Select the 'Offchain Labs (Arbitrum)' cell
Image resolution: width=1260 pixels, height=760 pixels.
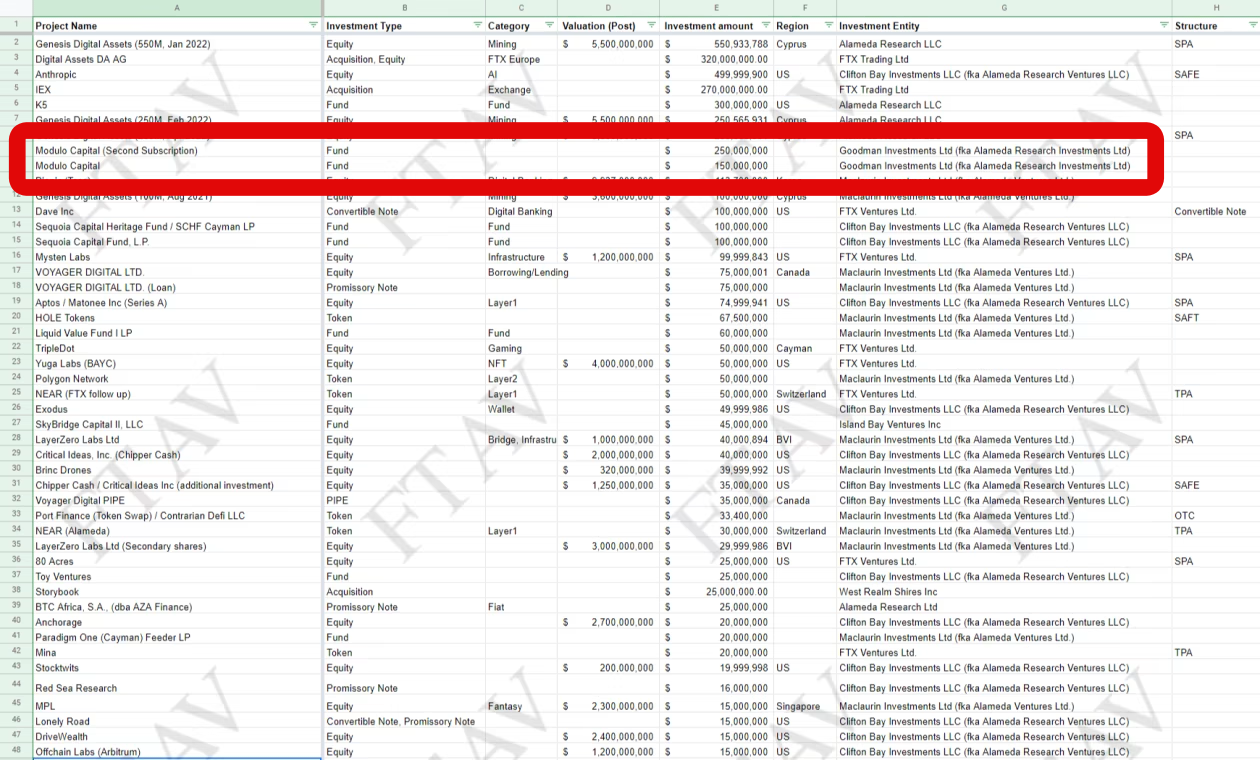coord(177,752)
